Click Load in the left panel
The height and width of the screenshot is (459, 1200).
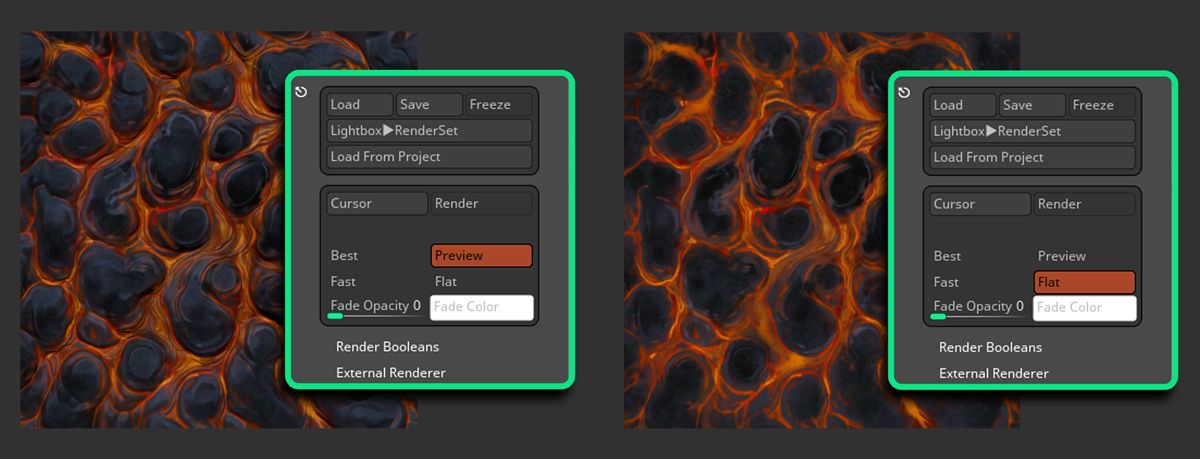coord(360,104)
